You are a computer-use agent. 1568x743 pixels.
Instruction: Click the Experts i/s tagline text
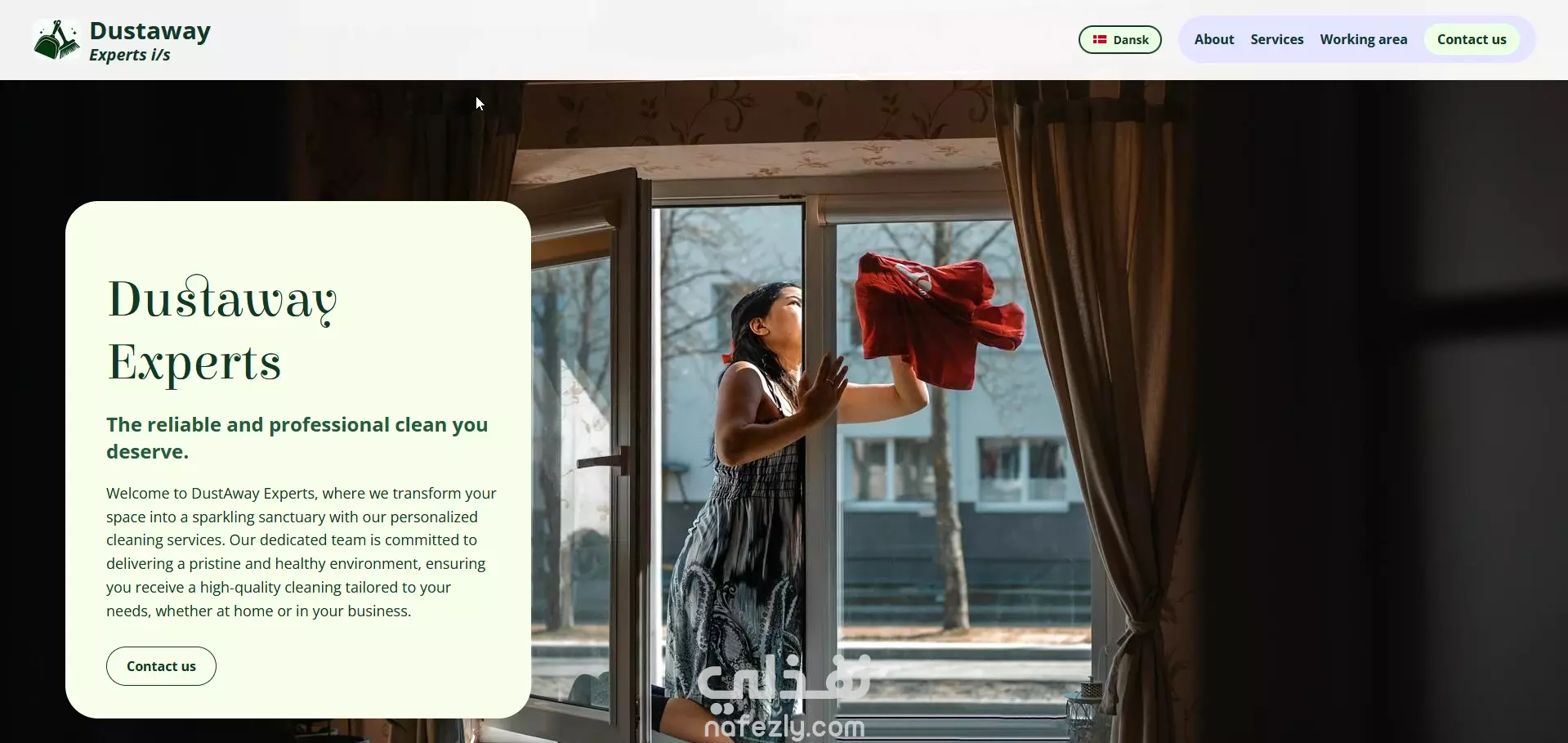click(x=130, y=55)
